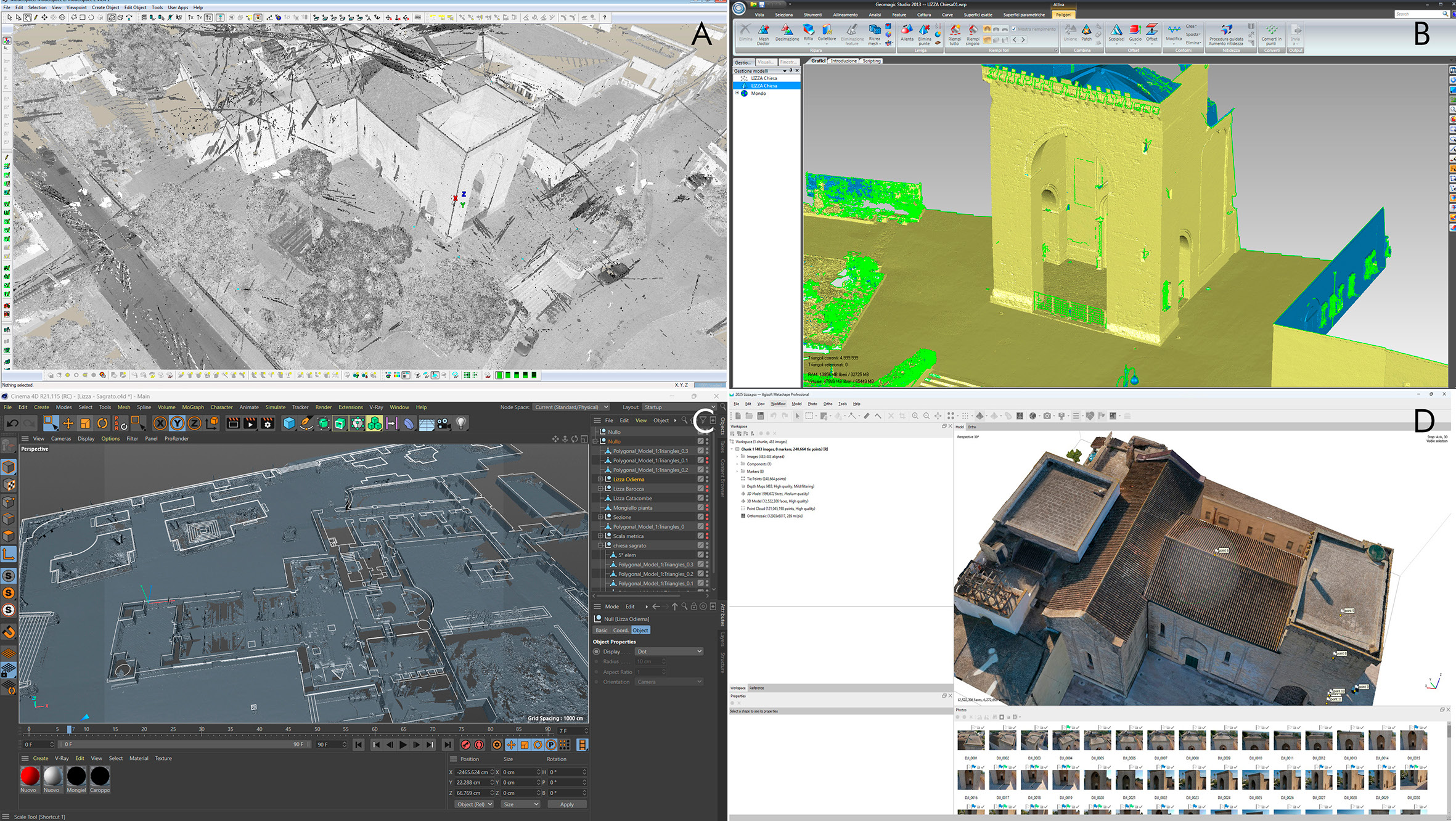The width and height of the screenshot is (1456, 821).
Task: Toggle the Y axis lock button
Action: point(177,423)
